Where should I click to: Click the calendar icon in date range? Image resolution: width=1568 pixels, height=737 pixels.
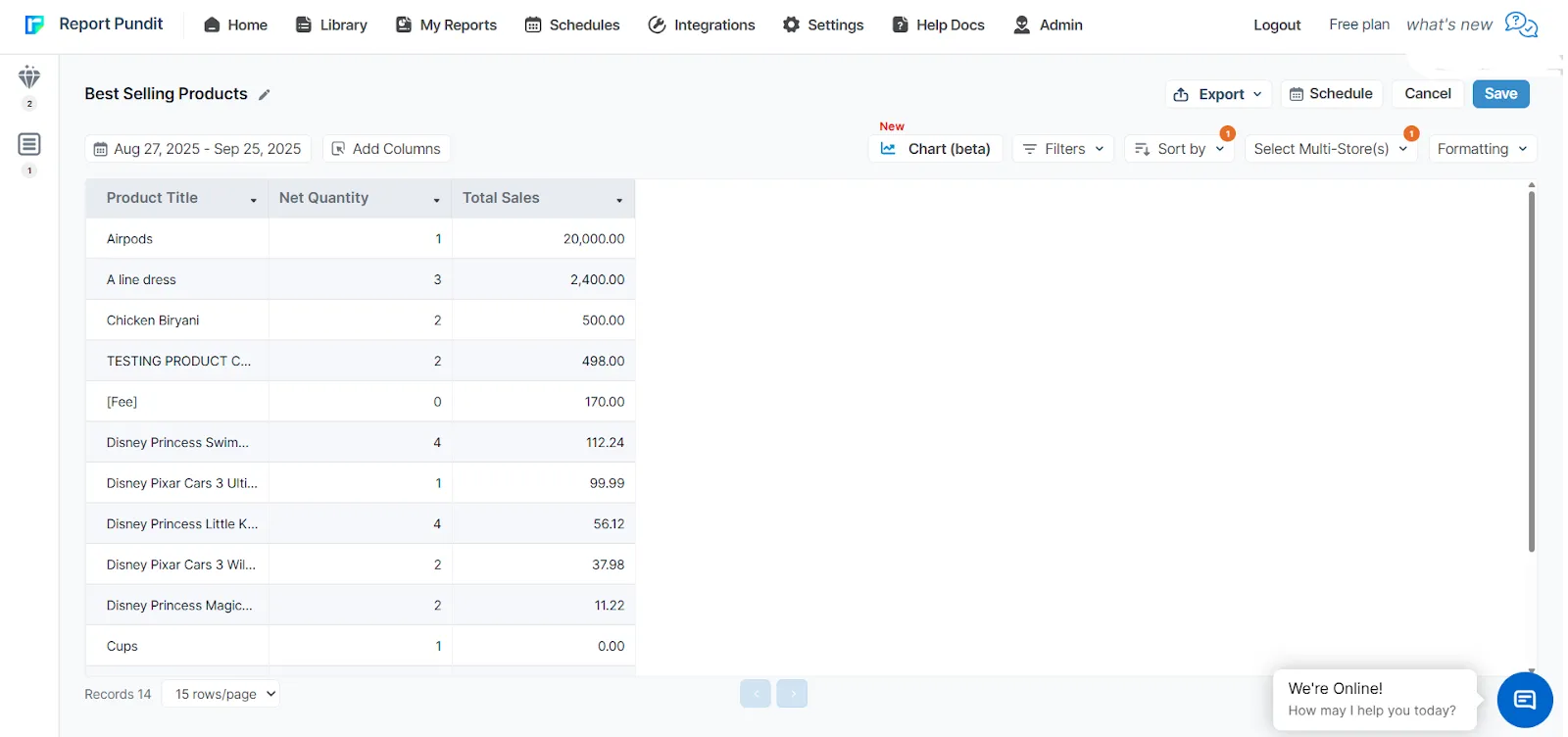pos(100,149)
